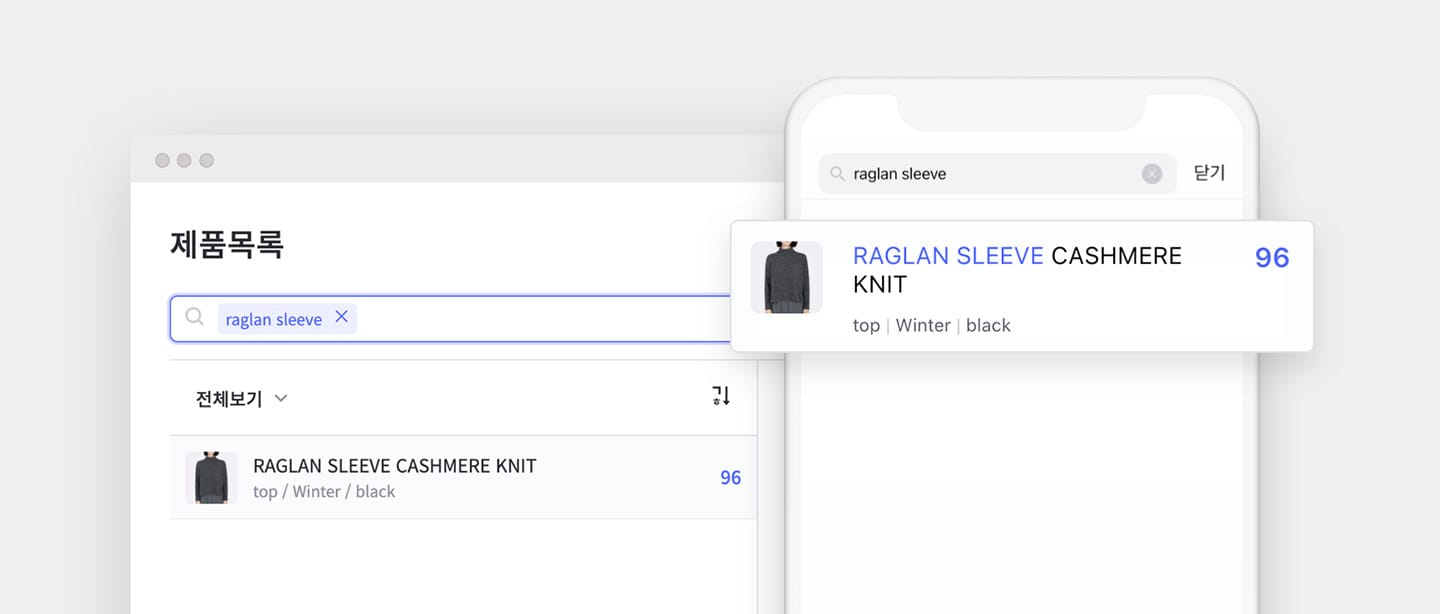
Task: Open the sort icon above the product list
Action: click(721, 397)
